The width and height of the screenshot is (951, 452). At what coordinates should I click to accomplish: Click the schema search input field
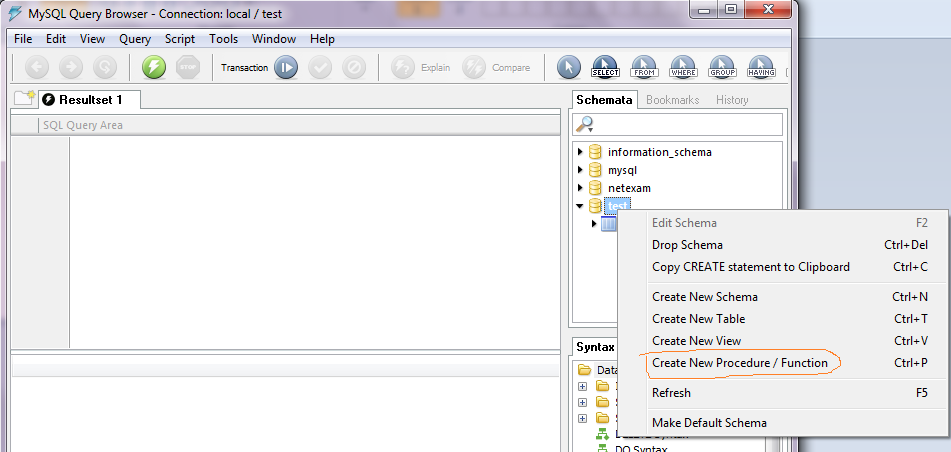[x=677, y=124]
